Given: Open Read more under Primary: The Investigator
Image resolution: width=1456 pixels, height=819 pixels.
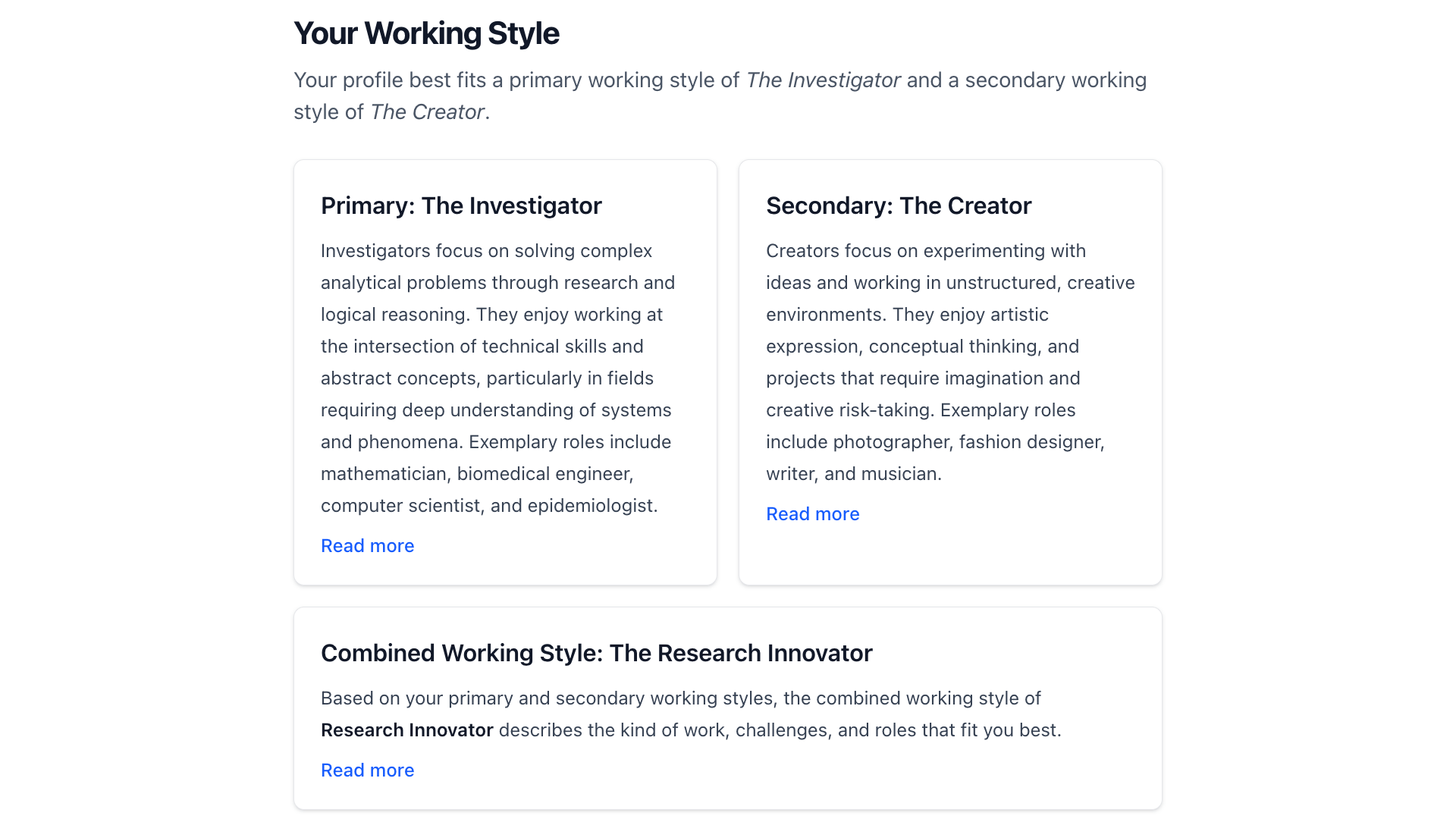Looking at the screenshot, I should pyautogui.click(x=367, y=545).
